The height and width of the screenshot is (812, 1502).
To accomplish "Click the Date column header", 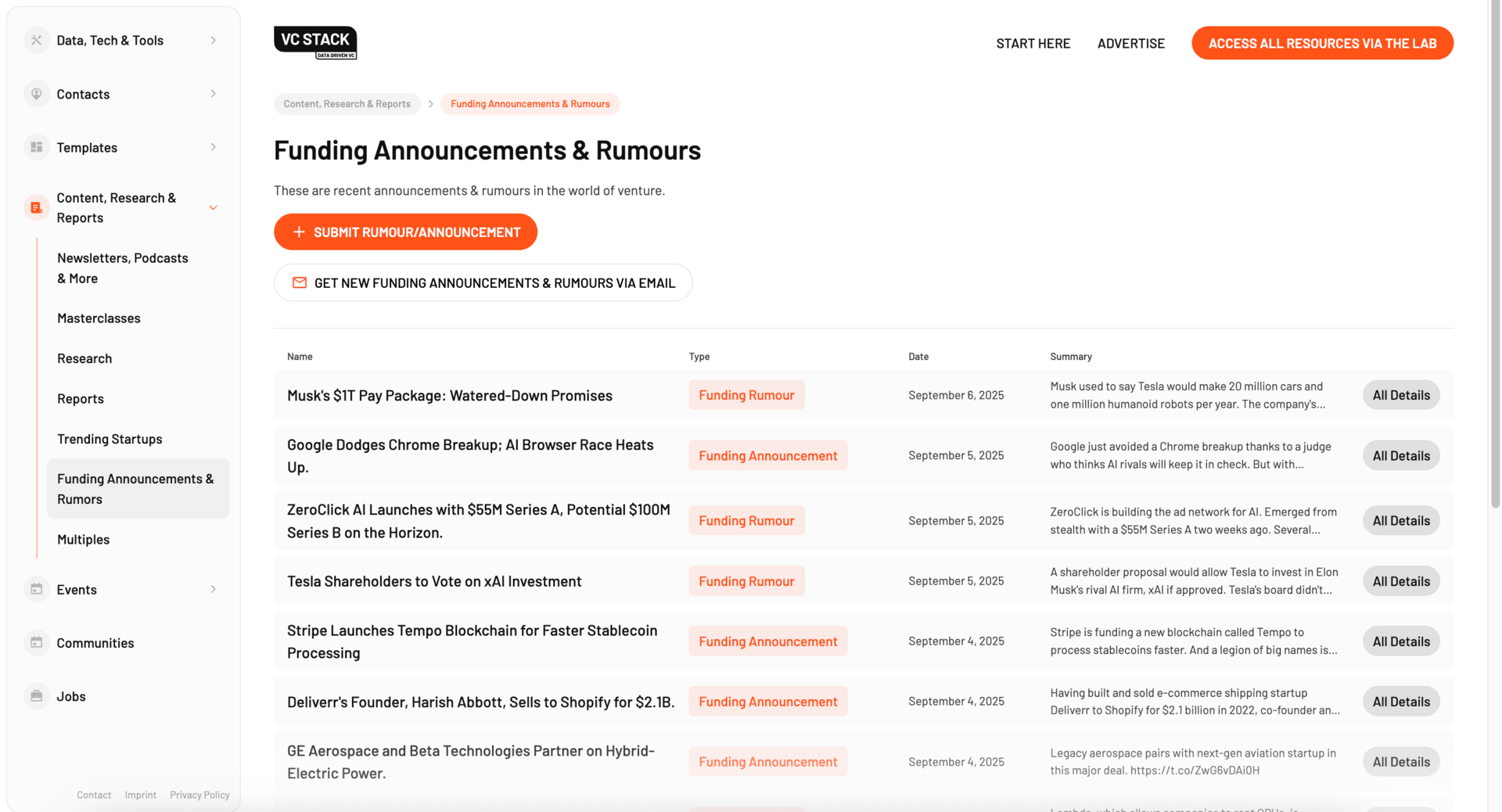I will pyautogui.click(x=918, y=357).
